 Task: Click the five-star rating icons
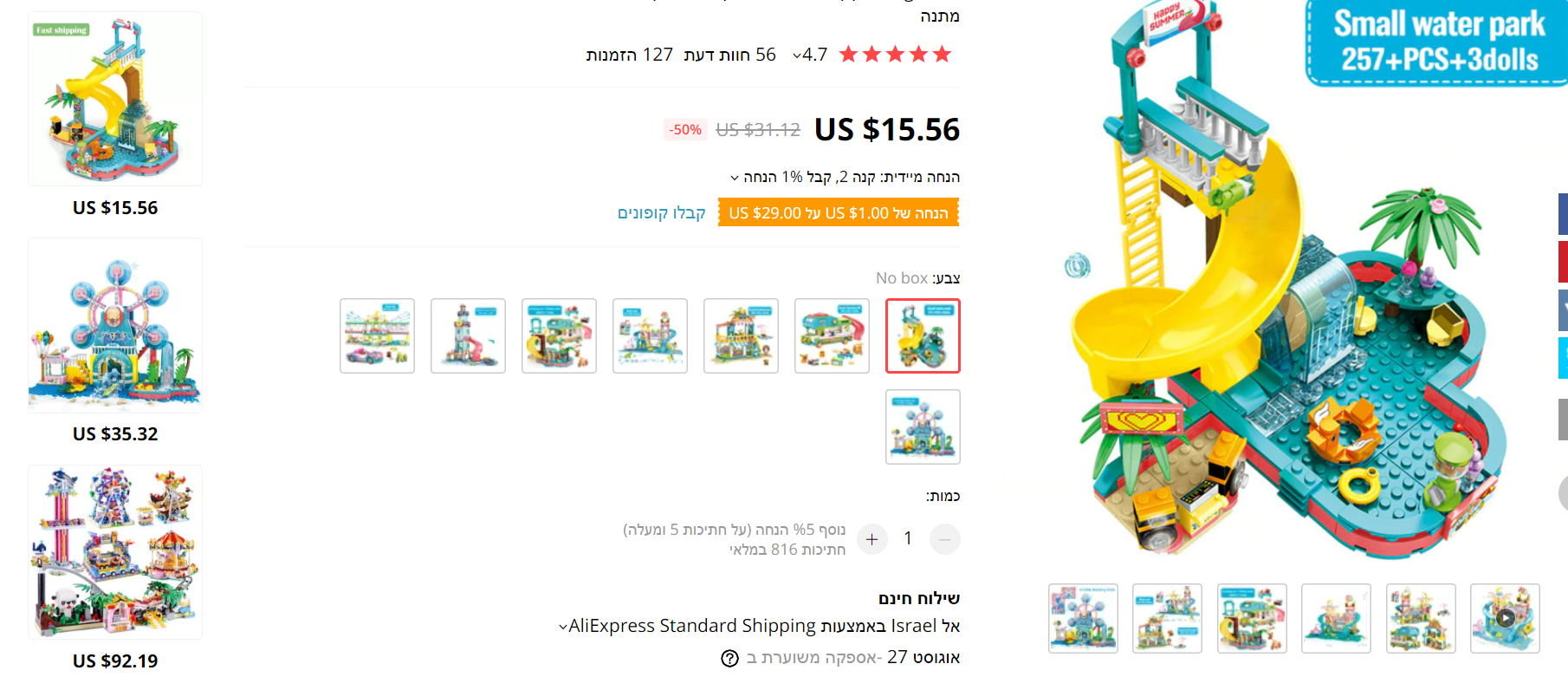coord(895,55)
